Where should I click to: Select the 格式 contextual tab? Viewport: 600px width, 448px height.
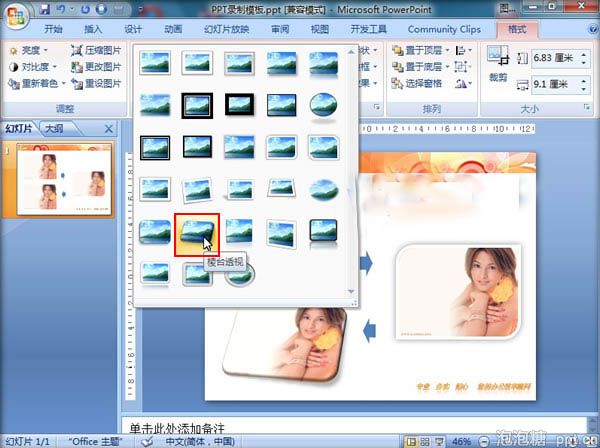[517, 29]
